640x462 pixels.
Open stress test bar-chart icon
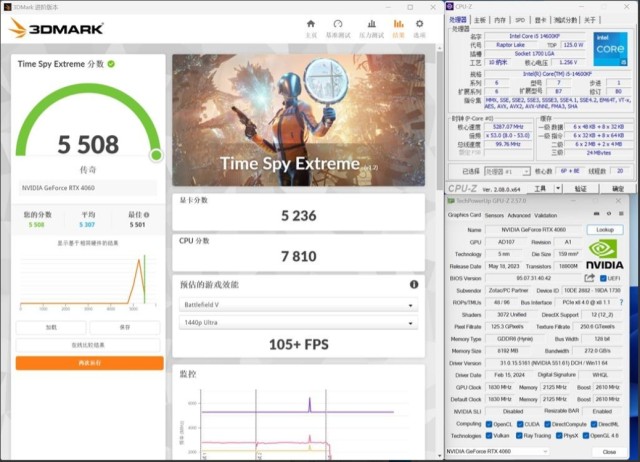[369, 24]
